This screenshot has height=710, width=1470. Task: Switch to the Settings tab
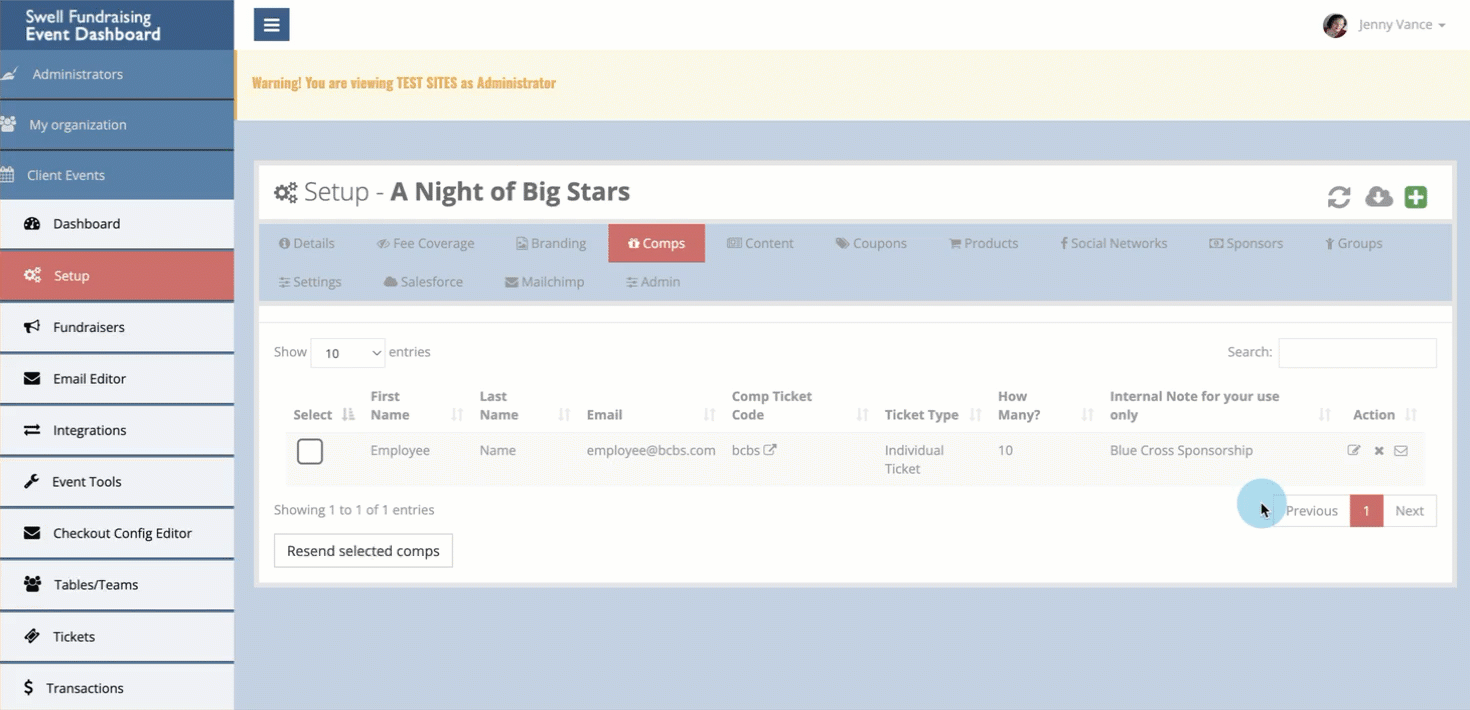[310, 282]
